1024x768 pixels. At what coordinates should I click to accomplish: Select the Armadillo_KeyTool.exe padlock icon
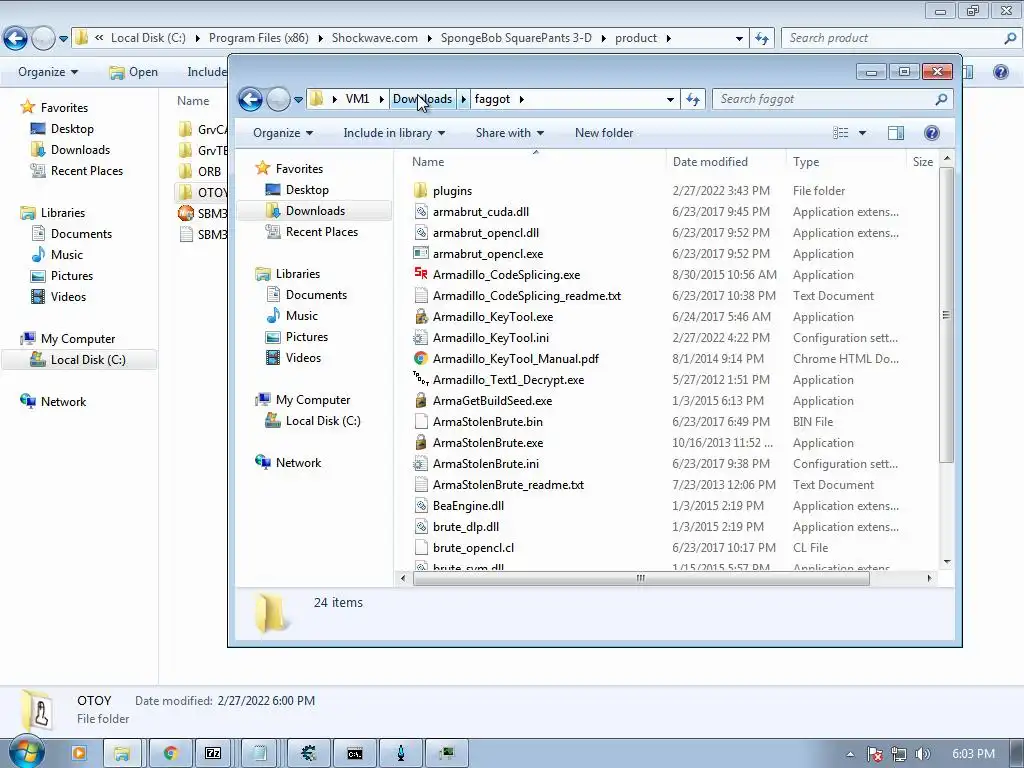point(421,317)
